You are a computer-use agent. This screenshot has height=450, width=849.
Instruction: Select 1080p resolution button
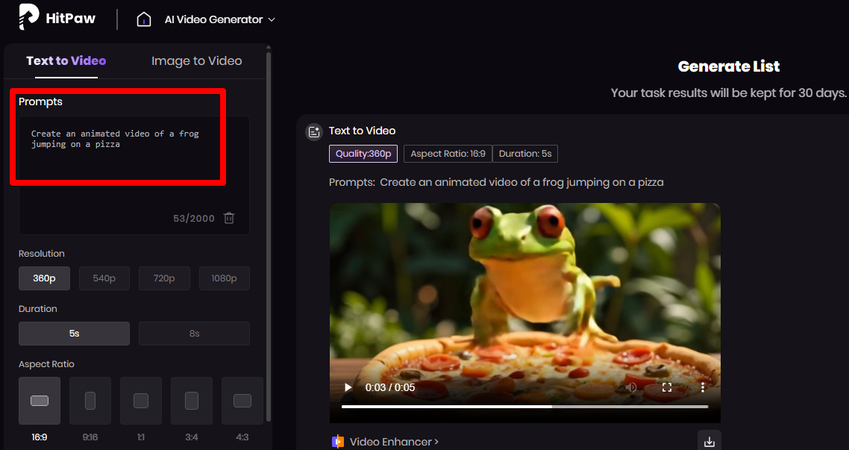coord(224,278)
